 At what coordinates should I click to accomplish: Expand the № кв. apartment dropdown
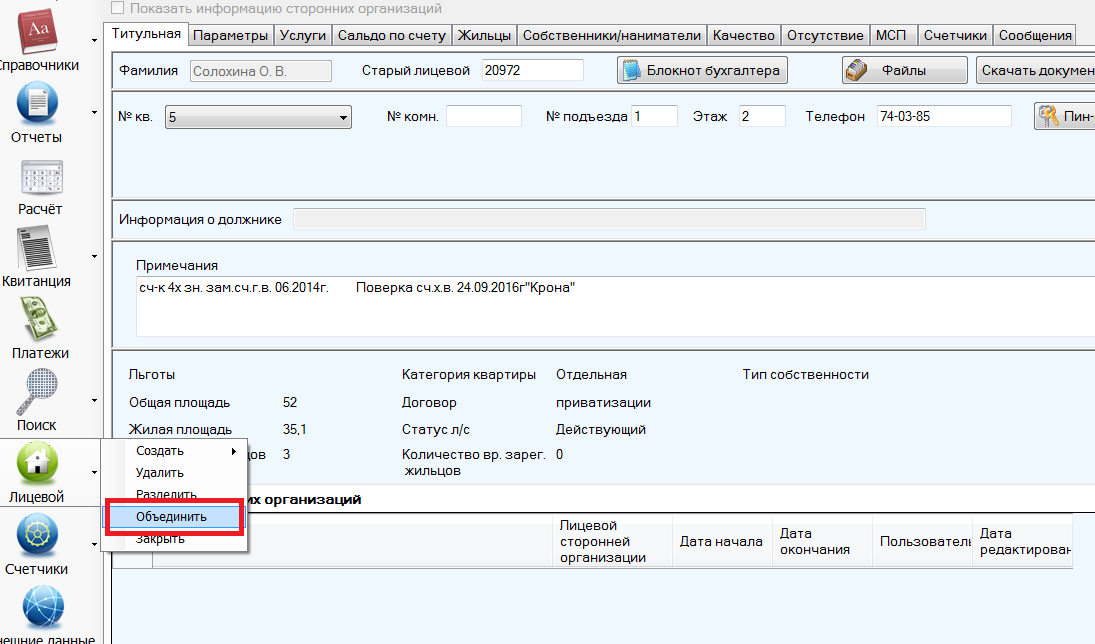pos(343,118)
